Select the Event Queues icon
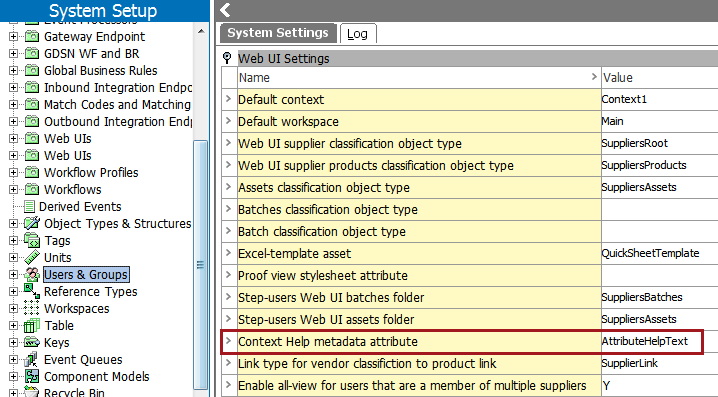The image size is (718, 397). 32,359
